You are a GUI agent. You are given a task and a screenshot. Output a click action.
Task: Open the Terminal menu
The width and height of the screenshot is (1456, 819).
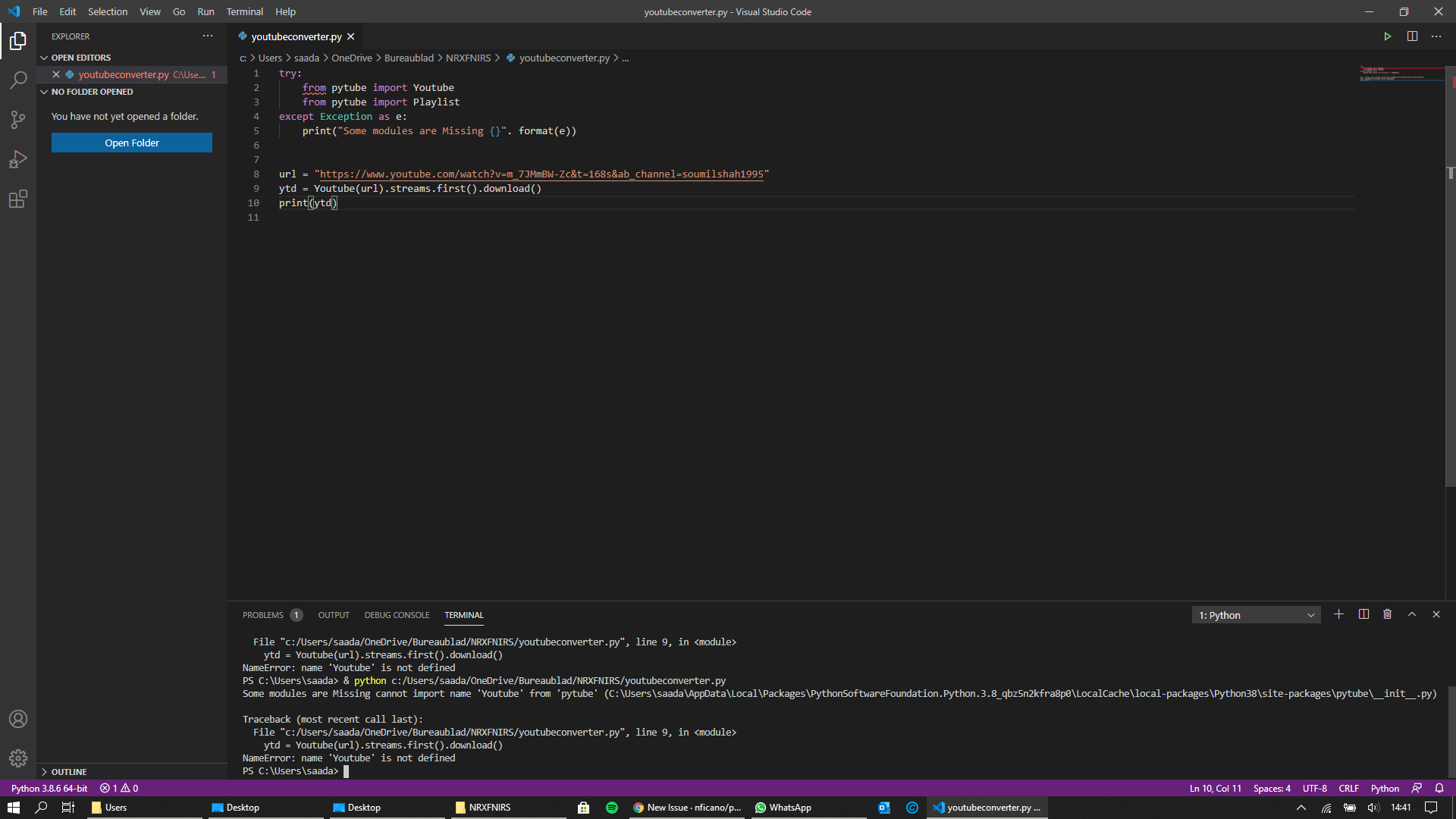(x=244, y=11)
